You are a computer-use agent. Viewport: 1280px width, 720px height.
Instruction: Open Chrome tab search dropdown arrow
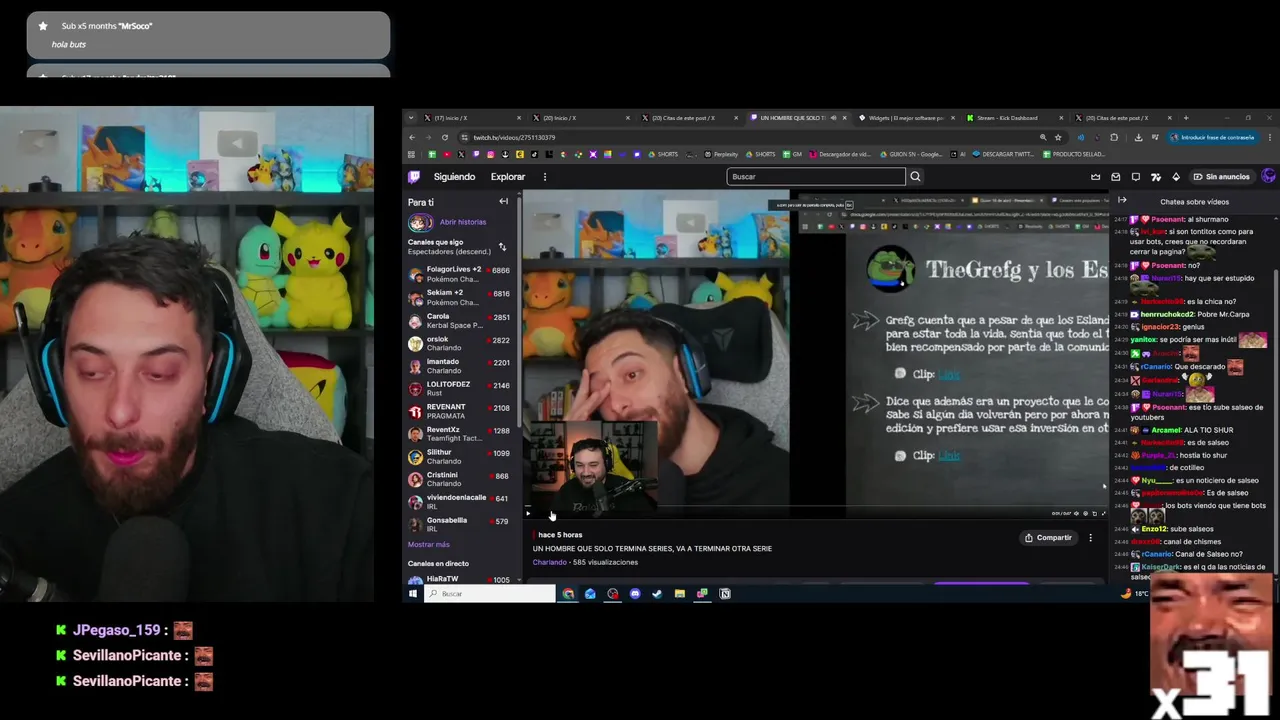(x=412, y=118)
